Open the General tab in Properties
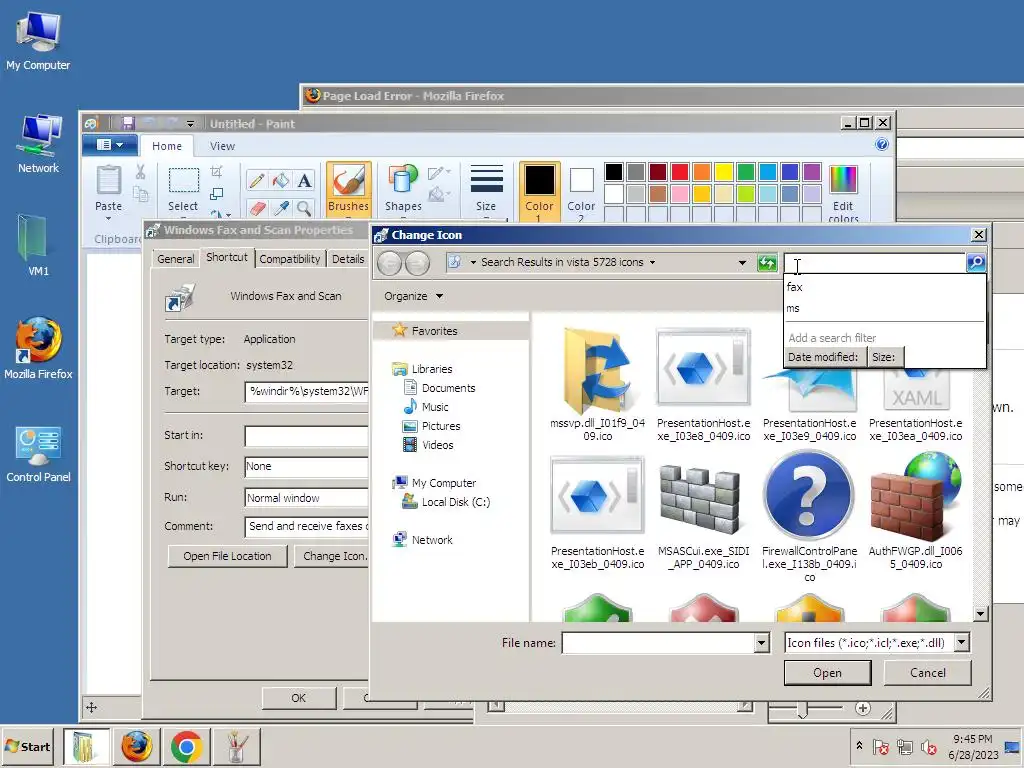The height and width of the screenshot is (768, 1024). pos(176,259)
